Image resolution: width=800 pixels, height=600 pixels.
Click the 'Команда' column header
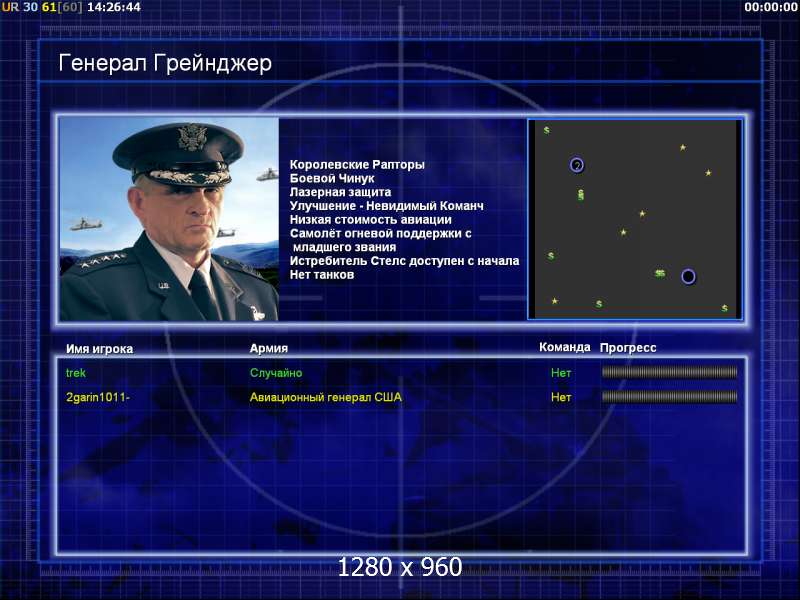[565, 347]
